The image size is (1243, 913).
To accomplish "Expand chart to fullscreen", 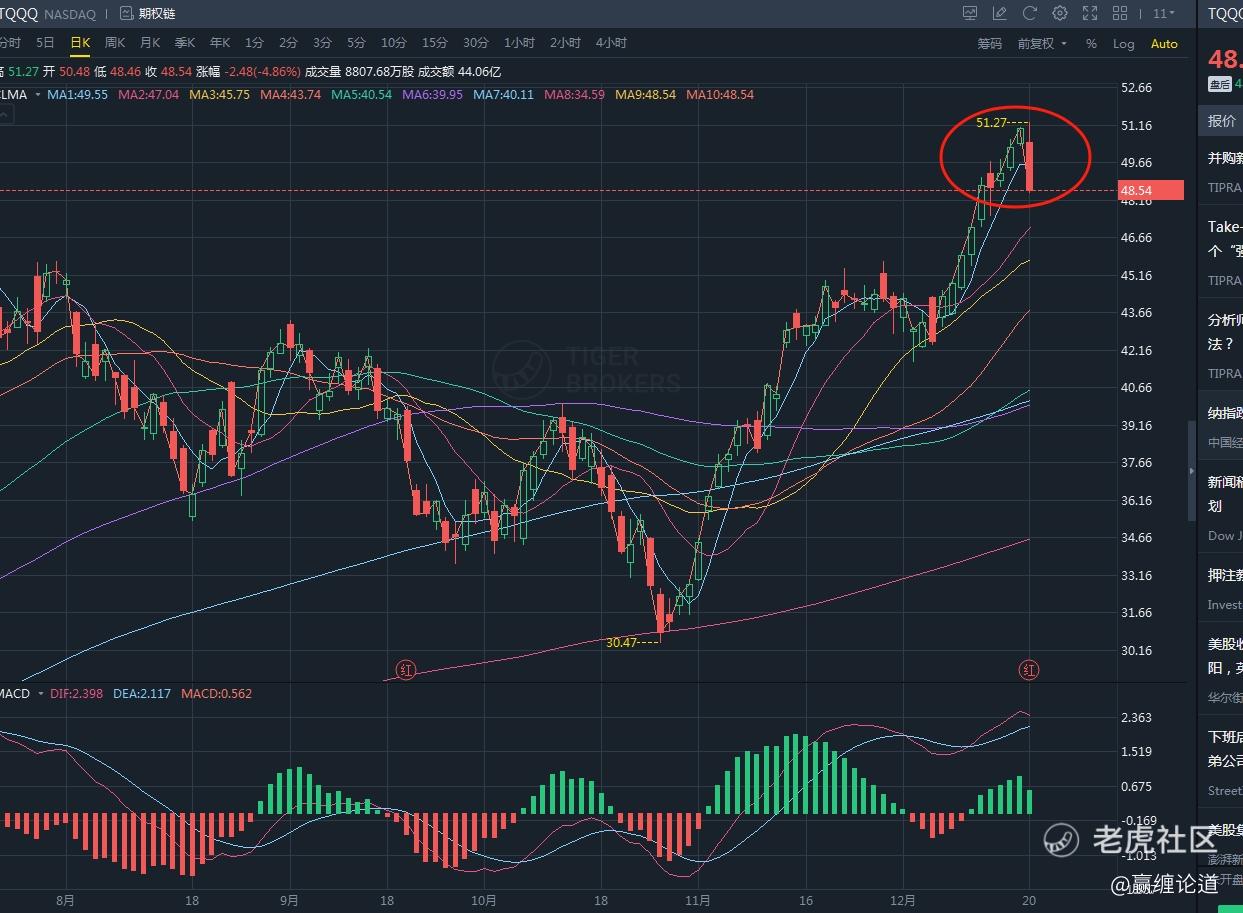I will tap(1090, 14).
